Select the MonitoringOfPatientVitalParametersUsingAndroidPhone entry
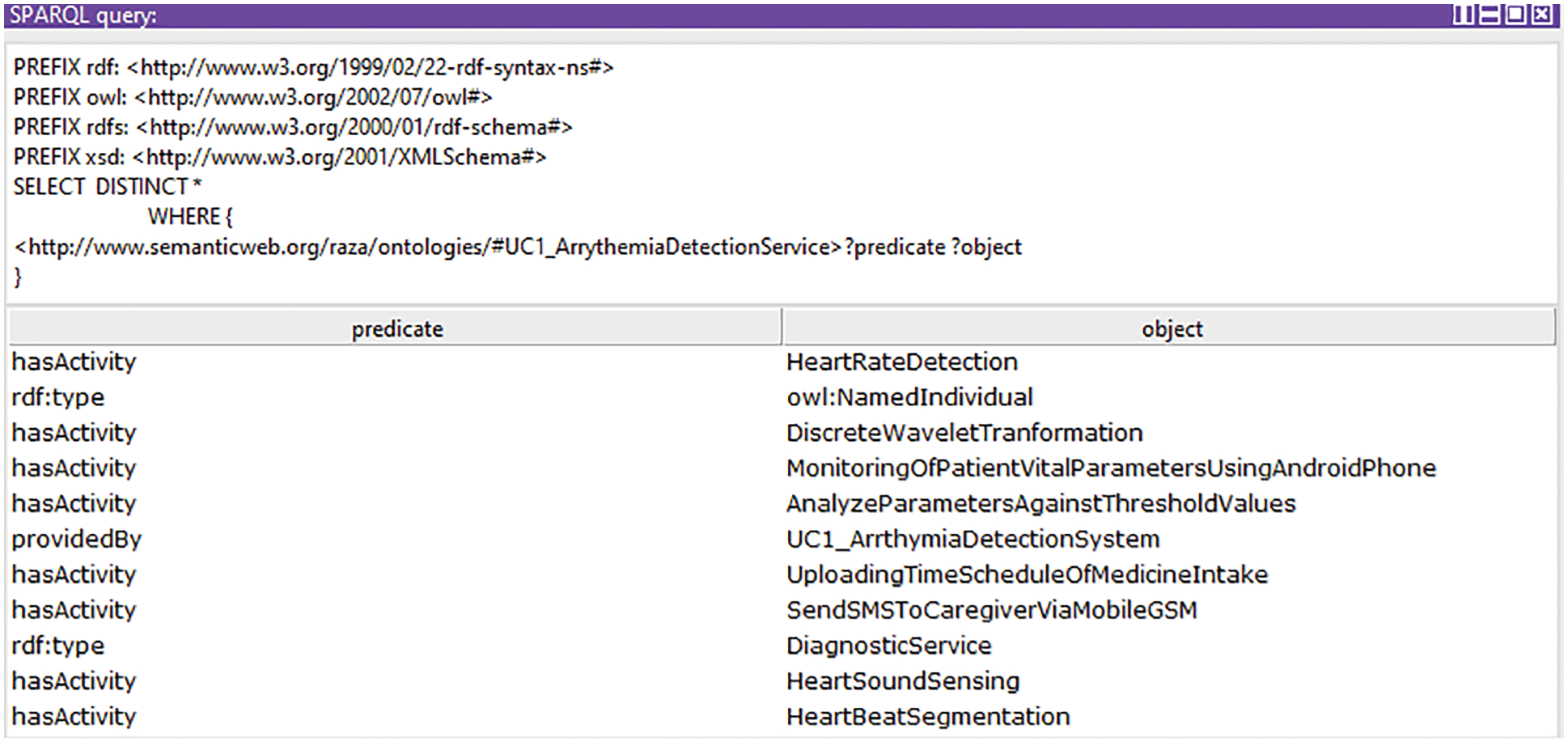 click(x=1110, y=468)
